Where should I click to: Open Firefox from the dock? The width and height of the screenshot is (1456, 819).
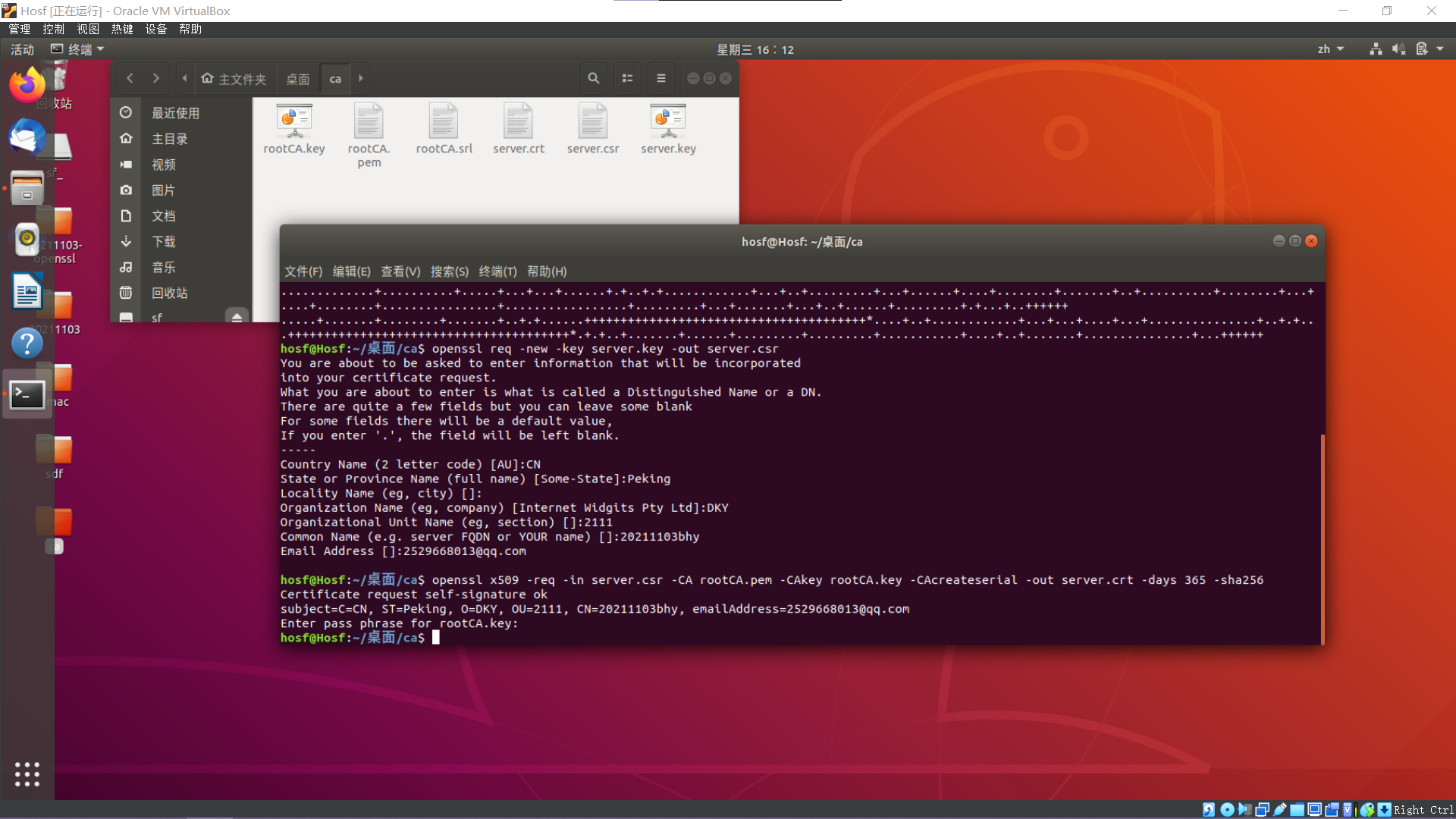27,84
